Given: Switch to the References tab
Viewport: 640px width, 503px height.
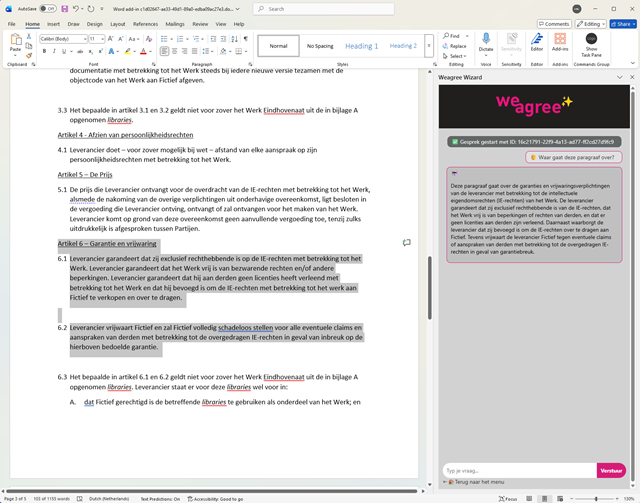Looking at the screenshot, I should (x=145, y=24).
